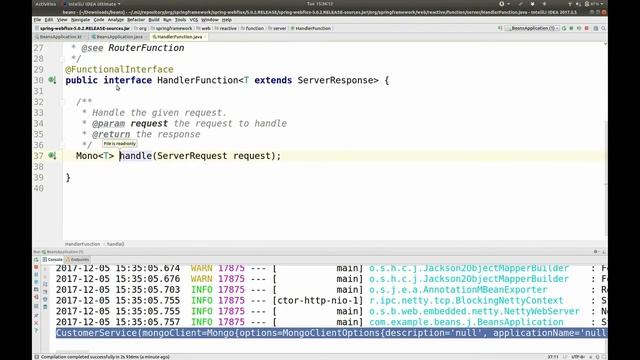Click the server breadcrumb
The width and height of the screenshot is (640, 360).
(277, 28)
